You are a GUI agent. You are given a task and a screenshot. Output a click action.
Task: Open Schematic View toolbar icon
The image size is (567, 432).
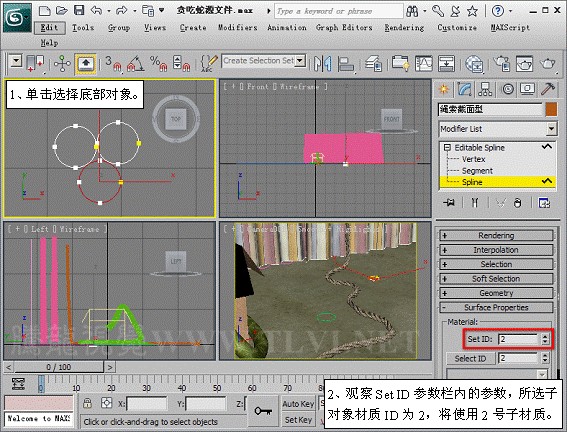tap(446, 64)
